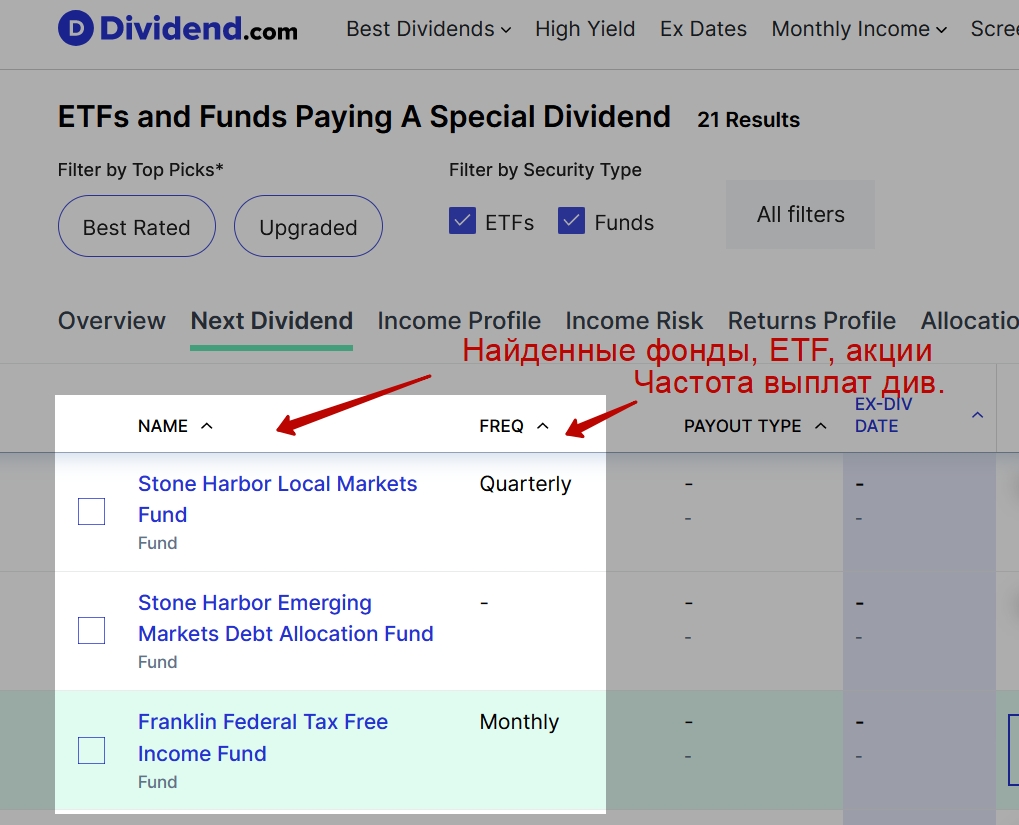Open the Returns Profile tab
This screenshot has width=1019, height=825.
(811, 321)
